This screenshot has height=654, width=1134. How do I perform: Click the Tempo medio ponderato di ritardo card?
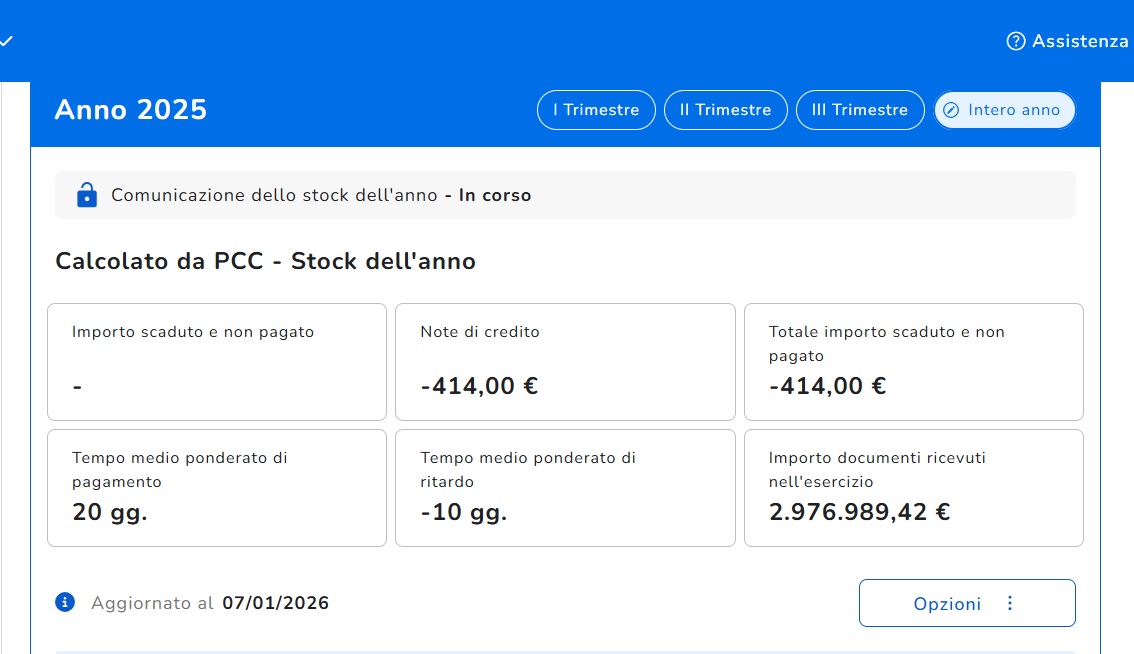(565, 488)
